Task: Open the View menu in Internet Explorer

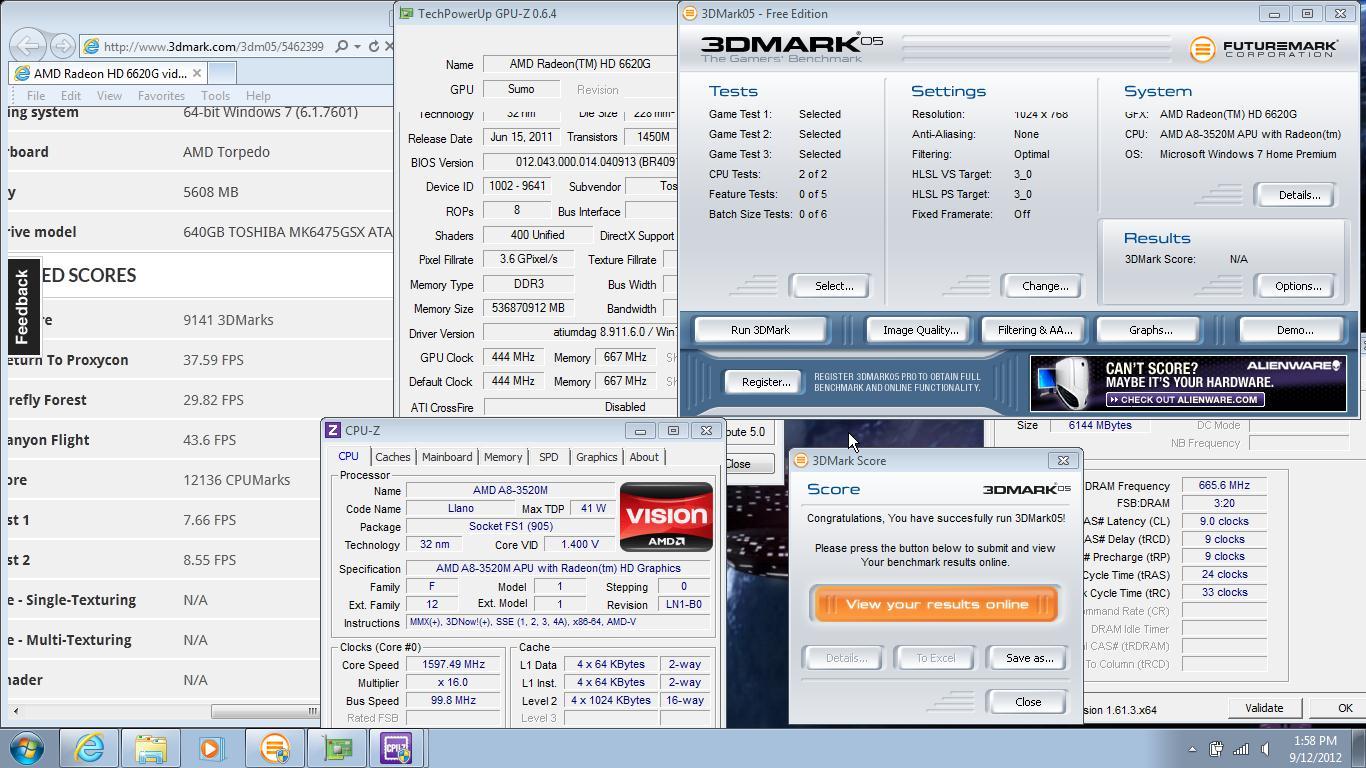Action: [109, 96]
